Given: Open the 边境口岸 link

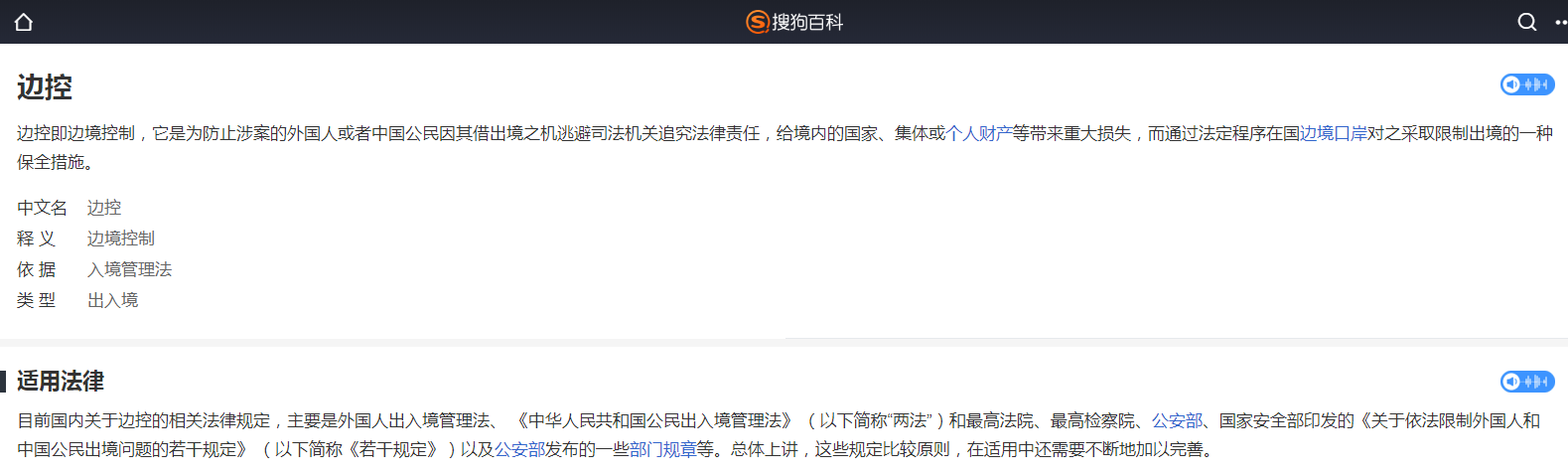Looking at the screenshot, I should (x=1334, y=133).
